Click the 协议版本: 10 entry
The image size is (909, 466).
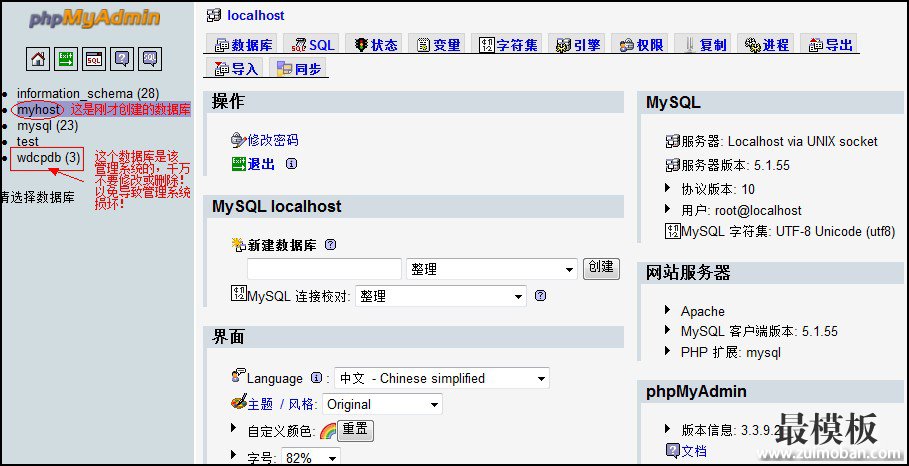click(718, 189)
